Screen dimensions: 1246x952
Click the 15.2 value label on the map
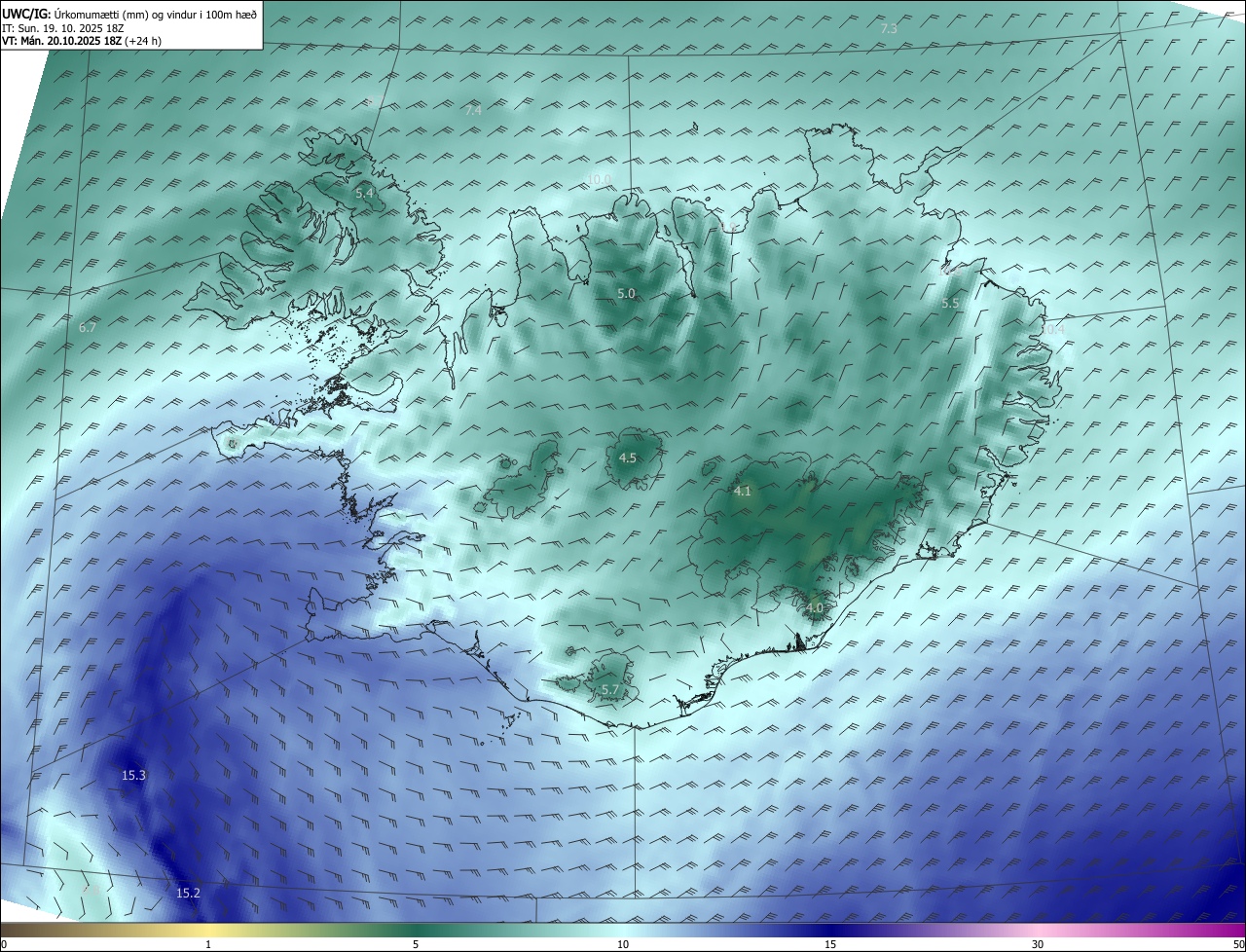tap(188, 893)
